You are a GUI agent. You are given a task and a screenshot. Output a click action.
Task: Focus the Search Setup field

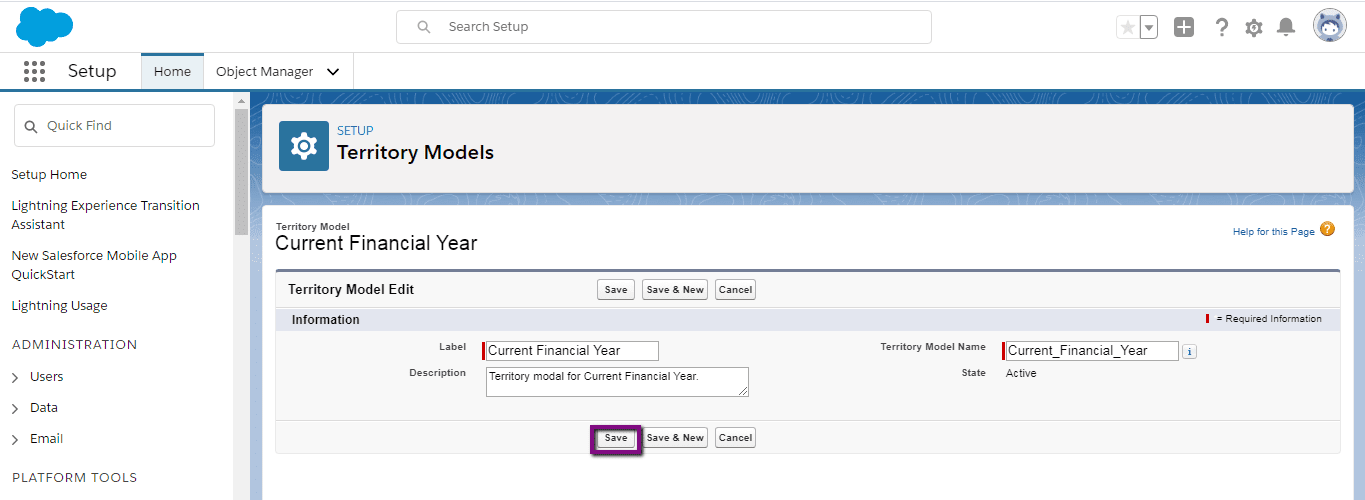click(x=664, y=27)
